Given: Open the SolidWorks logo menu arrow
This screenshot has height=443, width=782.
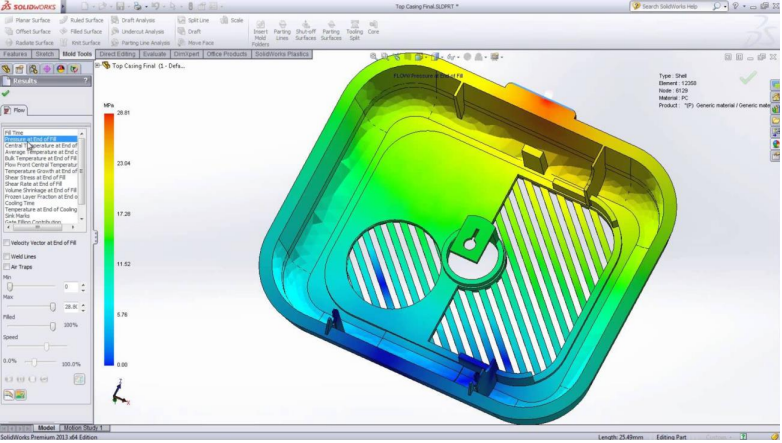Looking at the screenshot, I should point(63,6).
